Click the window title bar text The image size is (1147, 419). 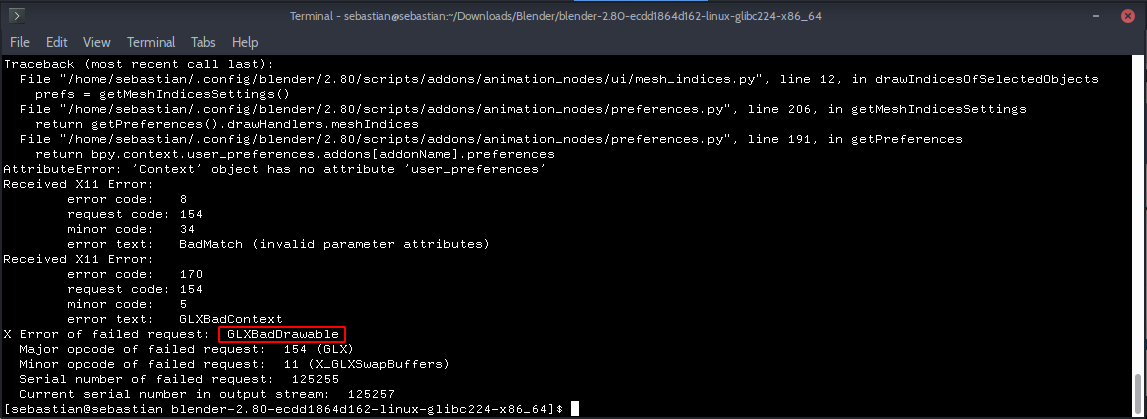coord(556,15)
